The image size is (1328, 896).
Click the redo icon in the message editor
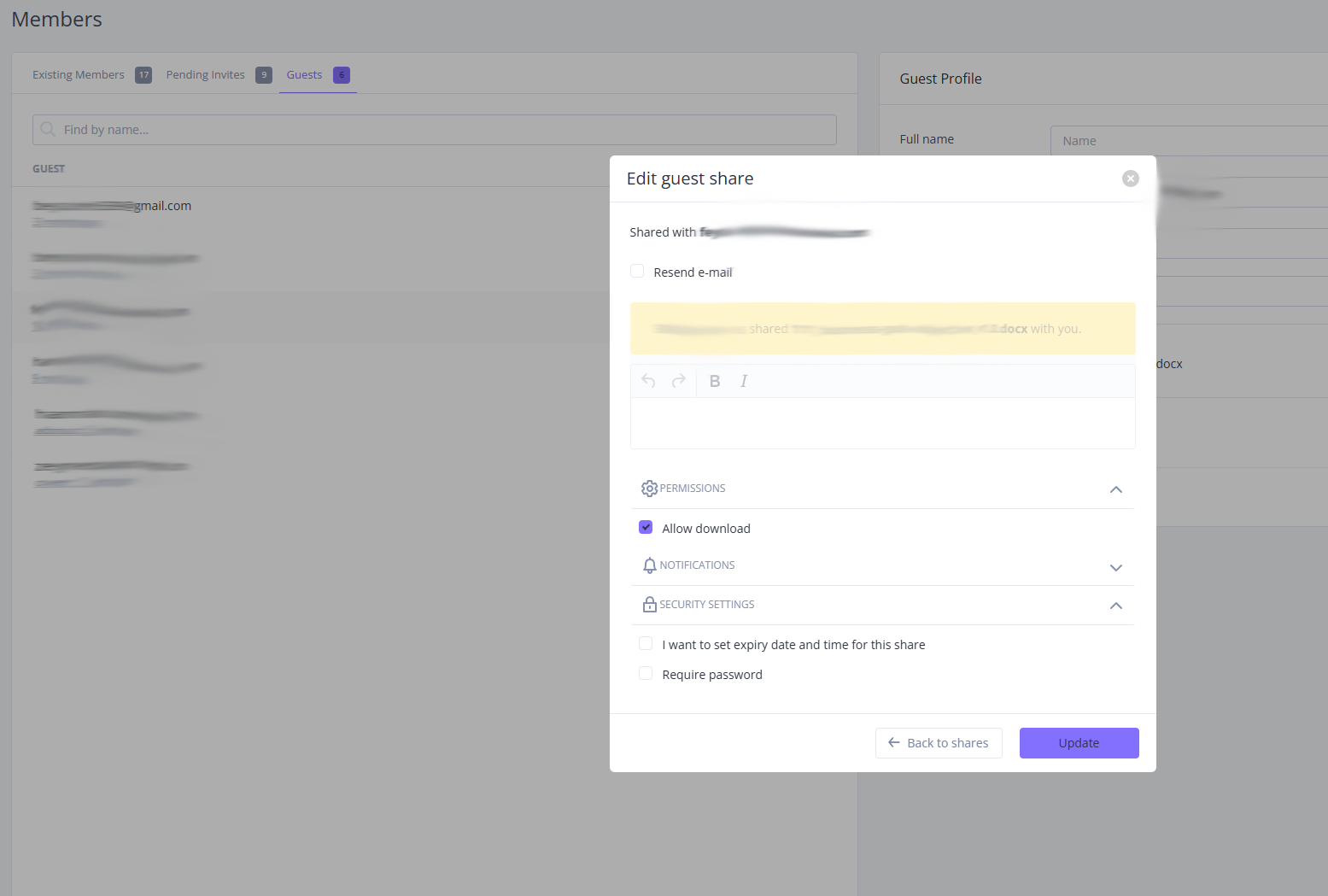pyautogui.click(x=677, y=381)
